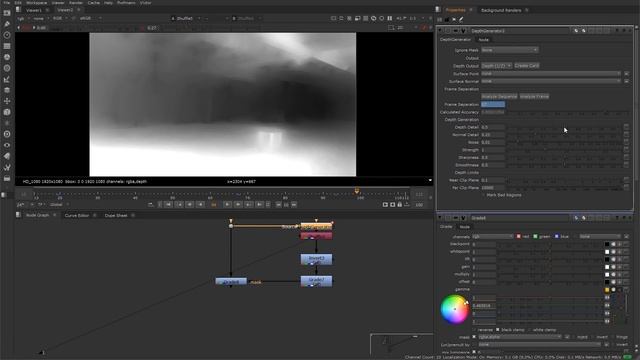Open the Surface Normal dropdown

[551, 81]
